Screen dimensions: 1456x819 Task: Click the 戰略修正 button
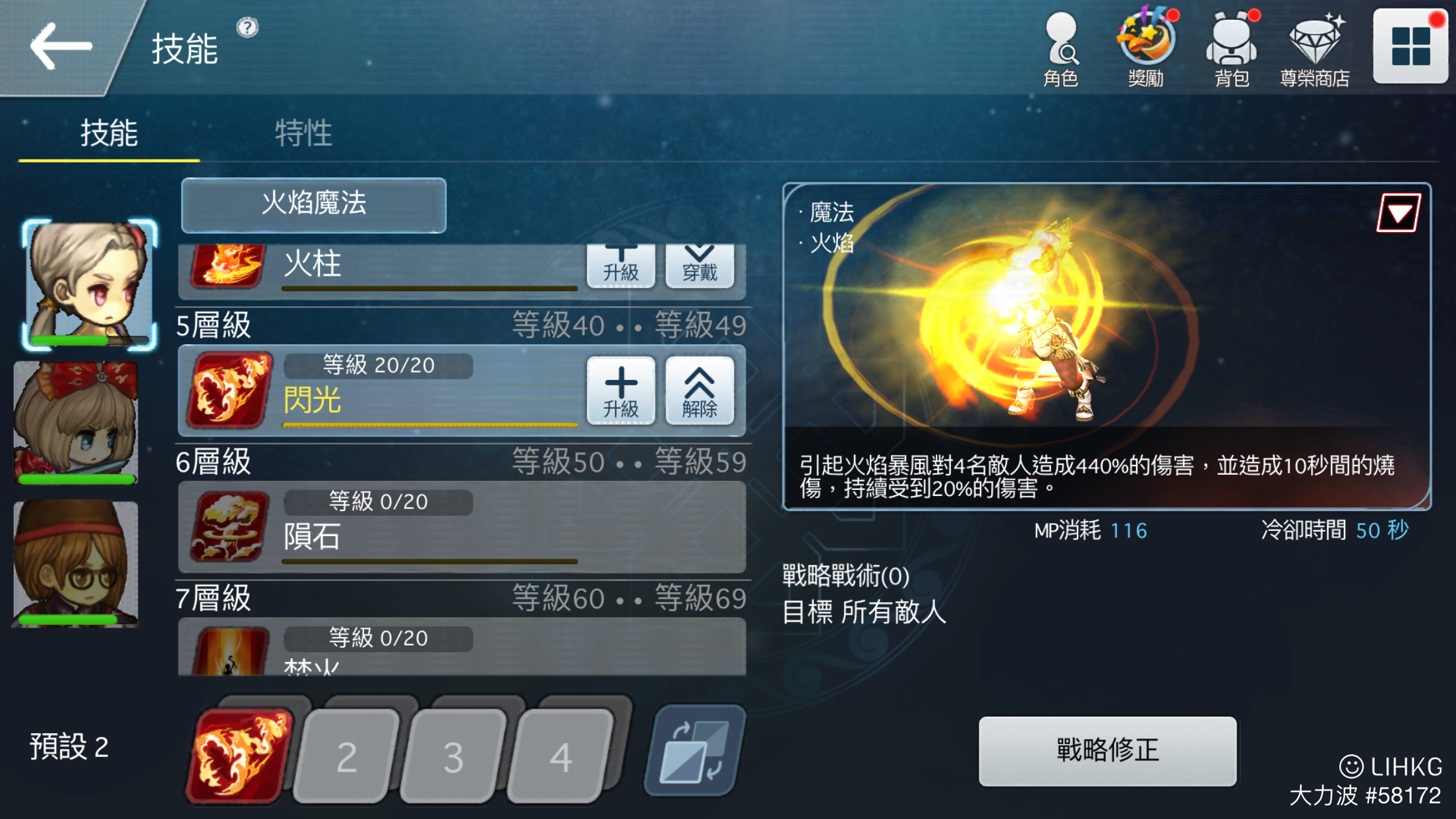pyautogui.click(x=1107, y=750)
